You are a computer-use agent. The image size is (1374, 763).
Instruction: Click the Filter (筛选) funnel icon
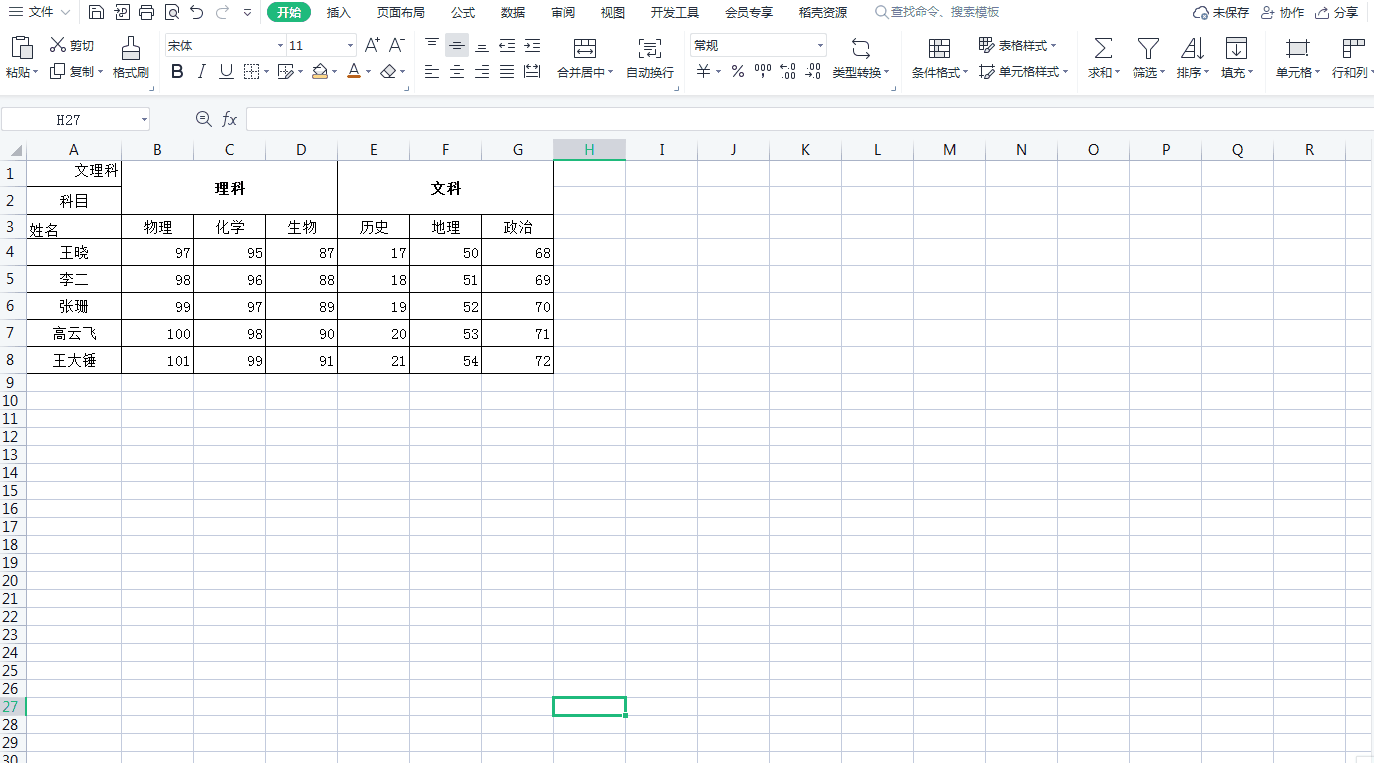tap(1148, 48)
